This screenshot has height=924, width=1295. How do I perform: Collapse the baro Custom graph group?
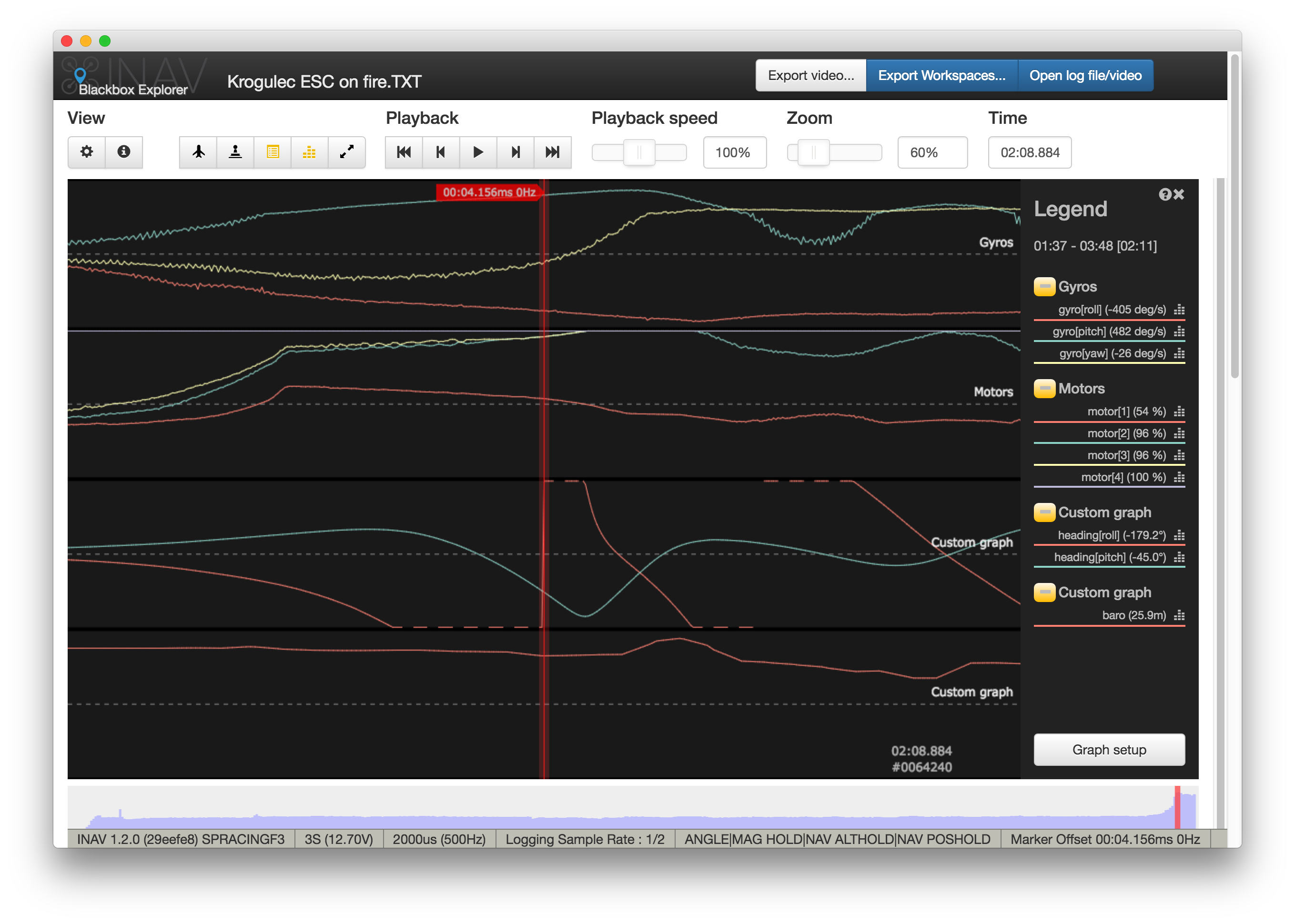[x=1044, y=593]
